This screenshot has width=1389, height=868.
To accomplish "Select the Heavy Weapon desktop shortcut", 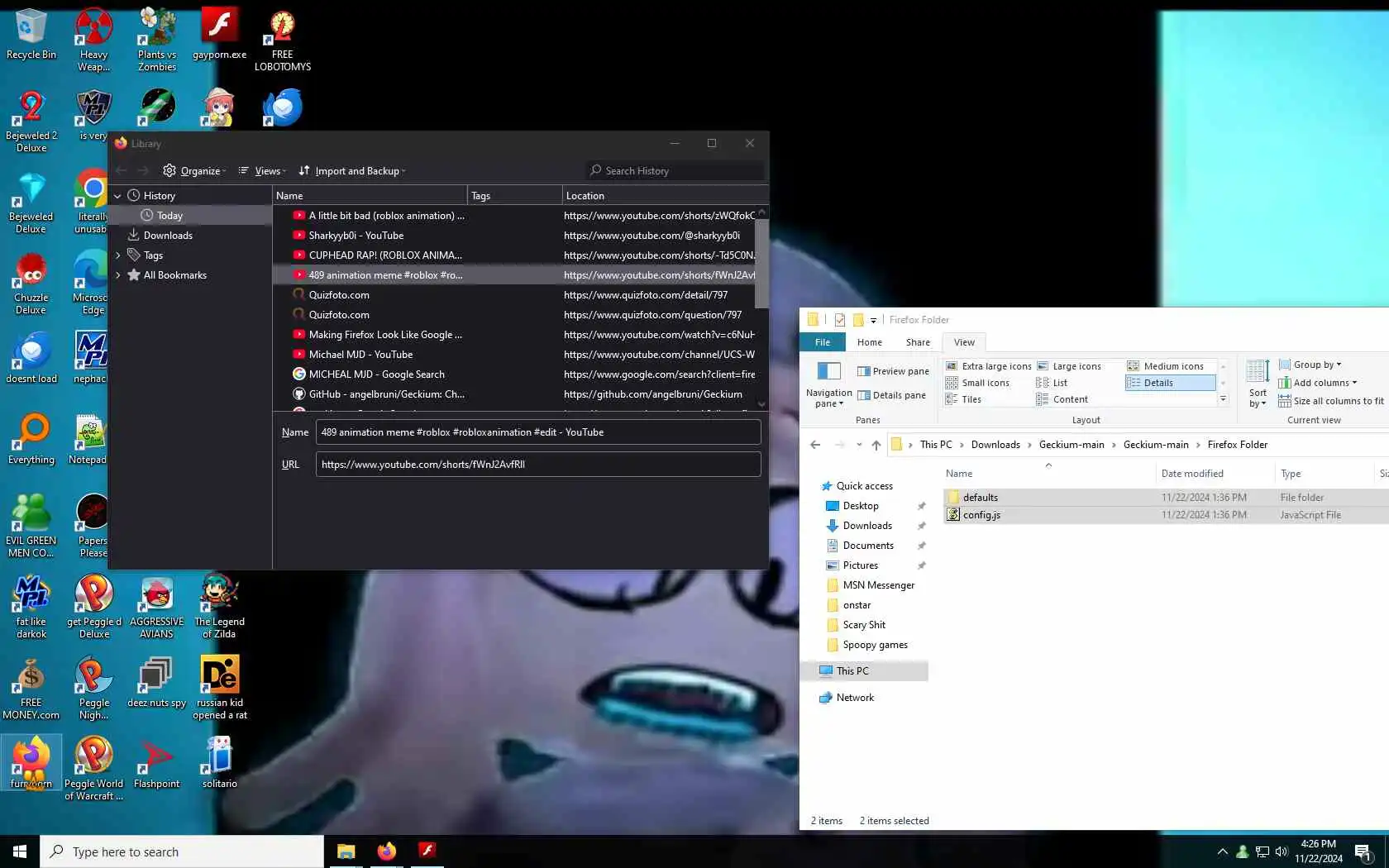I will tap(94, 40).
